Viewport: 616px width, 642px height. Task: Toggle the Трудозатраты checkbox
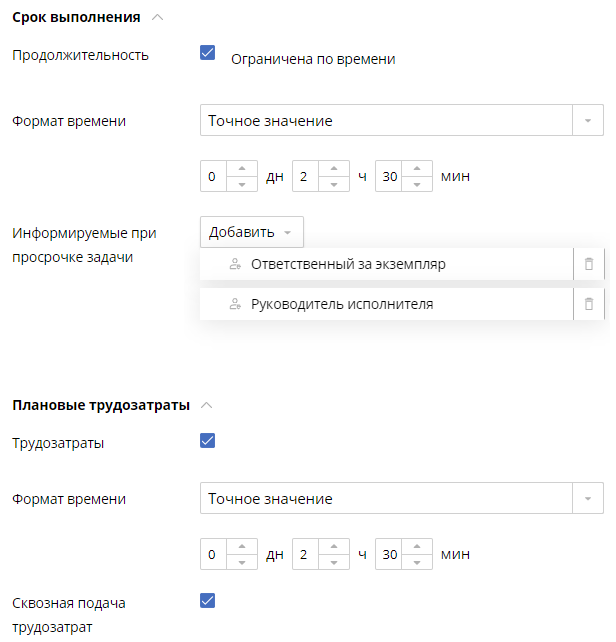pyautogui.click(x=208, y=440)
